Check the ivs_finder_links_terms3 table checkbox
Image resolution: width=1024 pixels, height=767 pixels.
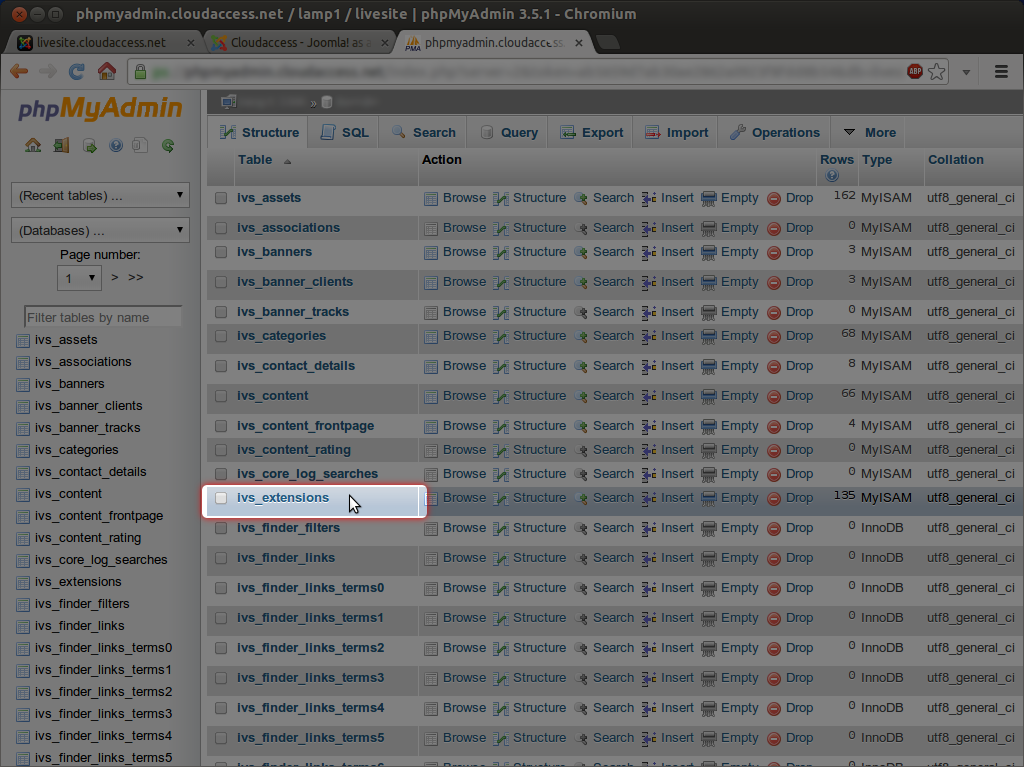pos(221,678)
